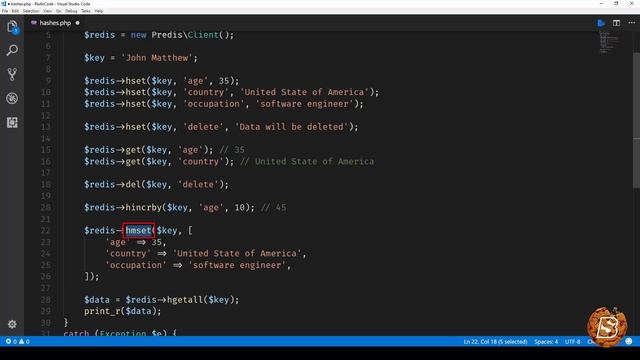Click del on line 18
Screen dimensions: 640x360
133,184
